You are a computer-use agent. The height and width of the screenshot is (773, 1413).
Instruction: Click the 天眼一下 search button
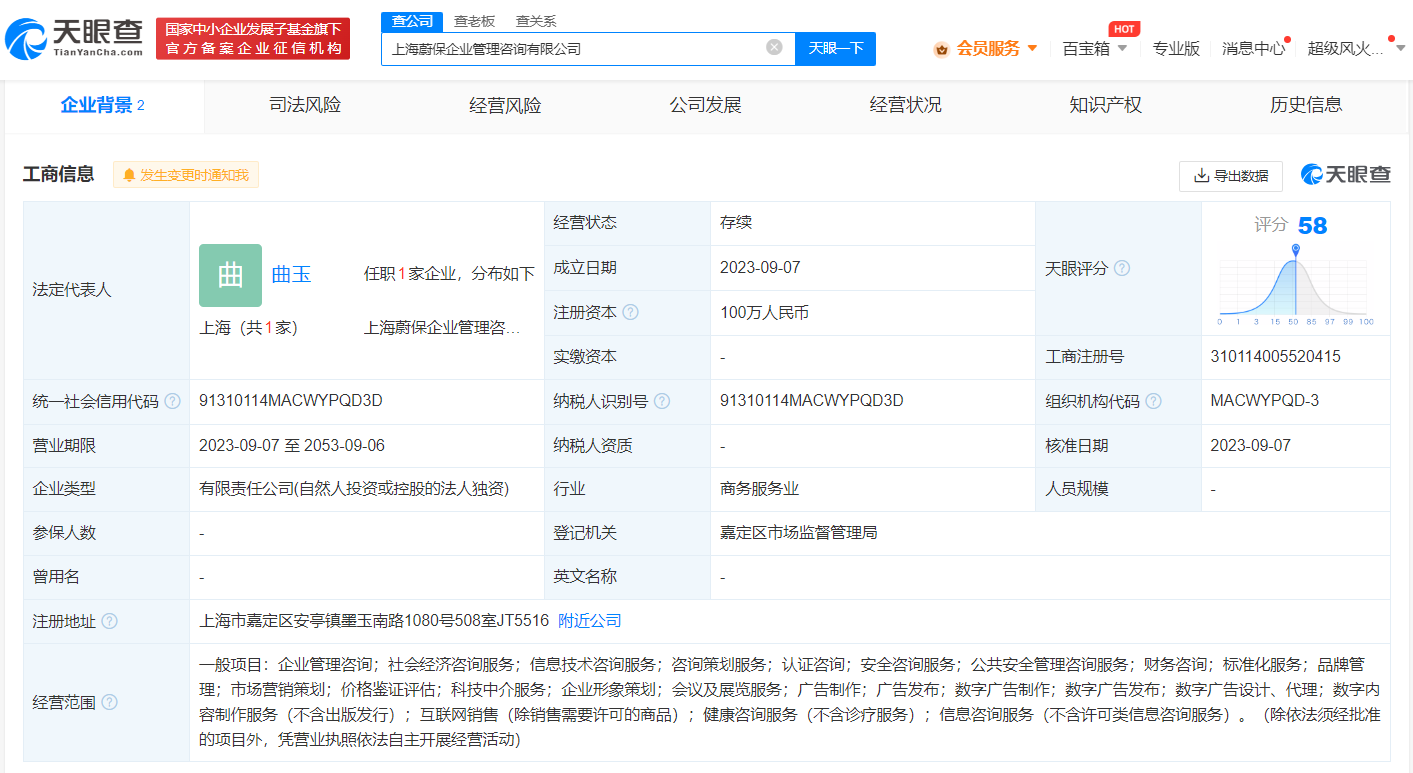(835, 48)
